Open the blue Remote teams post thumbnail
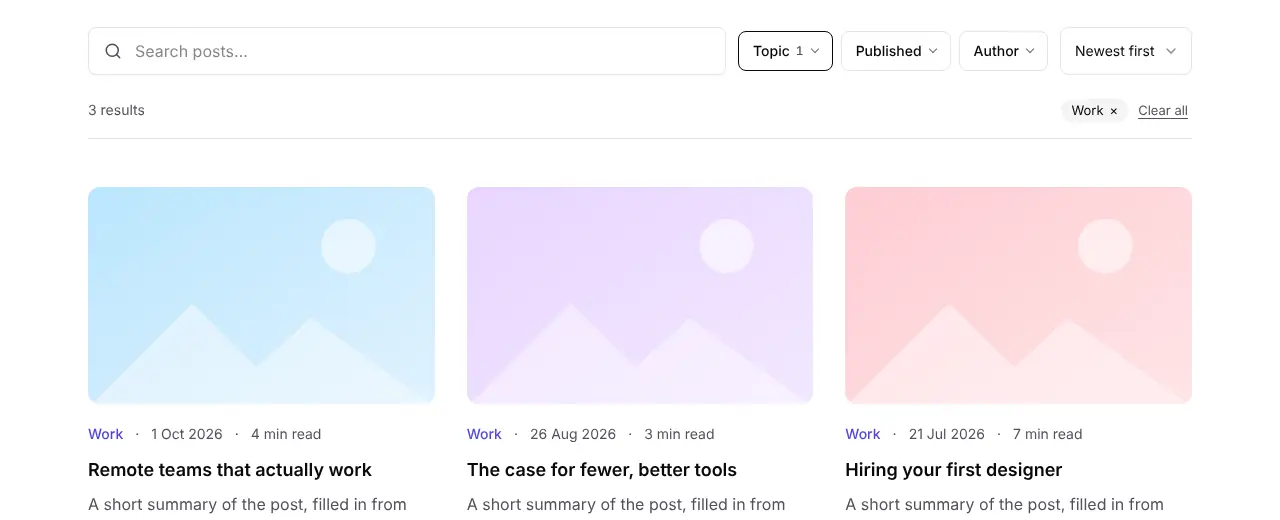1280x520 pixels. tap(261, 295)
